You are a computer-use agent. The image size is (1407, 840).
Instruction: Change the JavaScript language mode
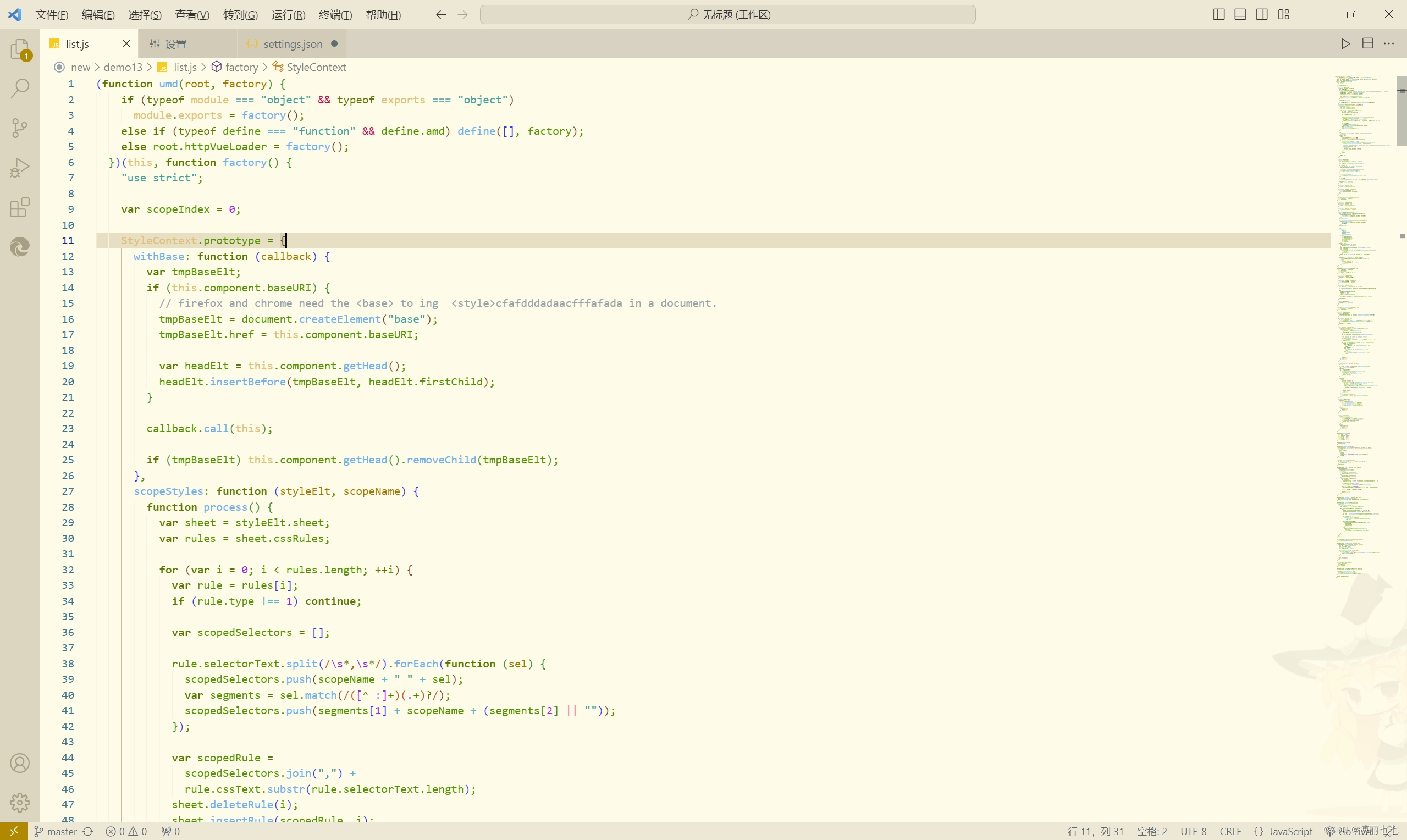[x=1290, y=832]
